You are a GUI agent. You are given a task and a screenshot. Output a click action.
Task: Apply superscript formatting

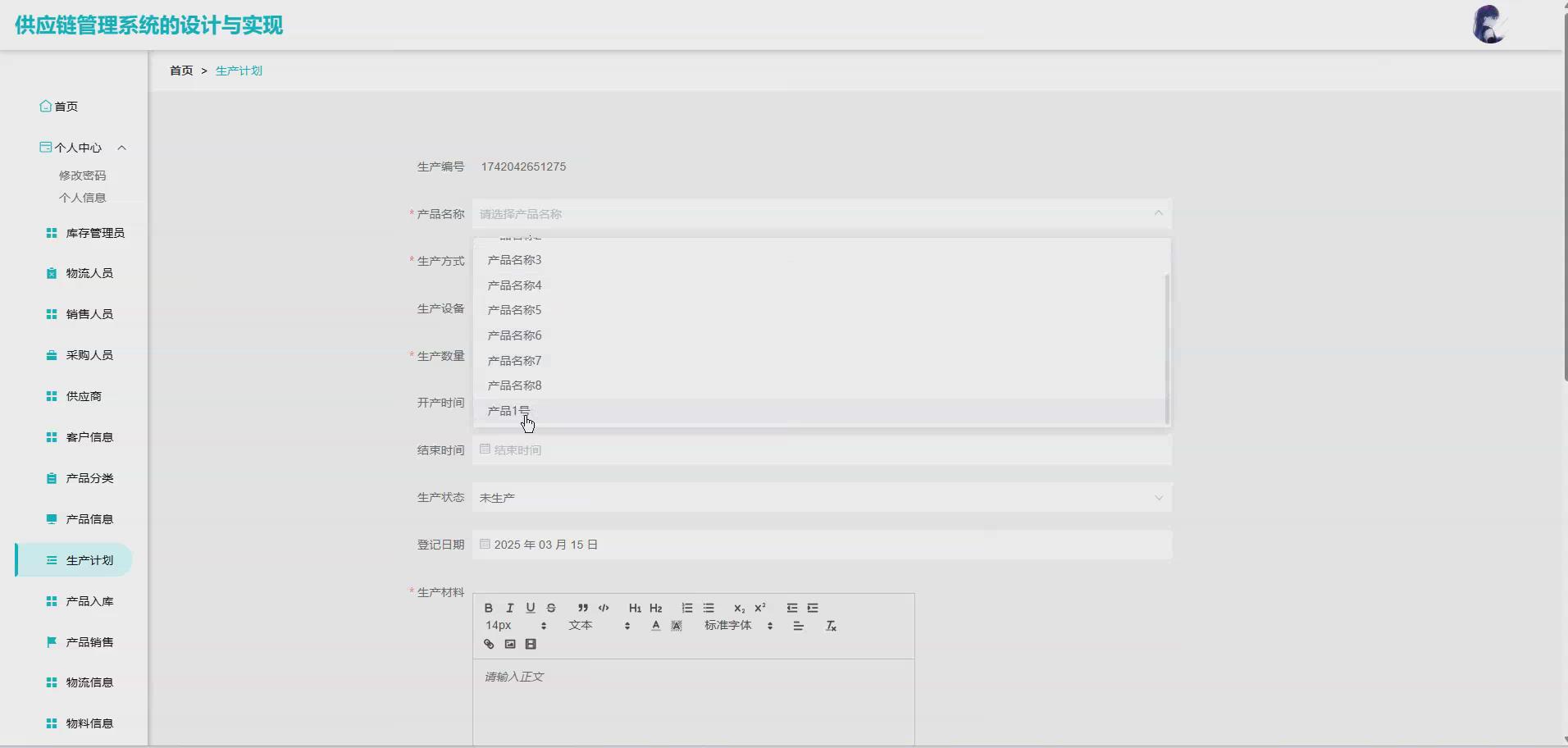pyautogui.click(x=760, y=608)
